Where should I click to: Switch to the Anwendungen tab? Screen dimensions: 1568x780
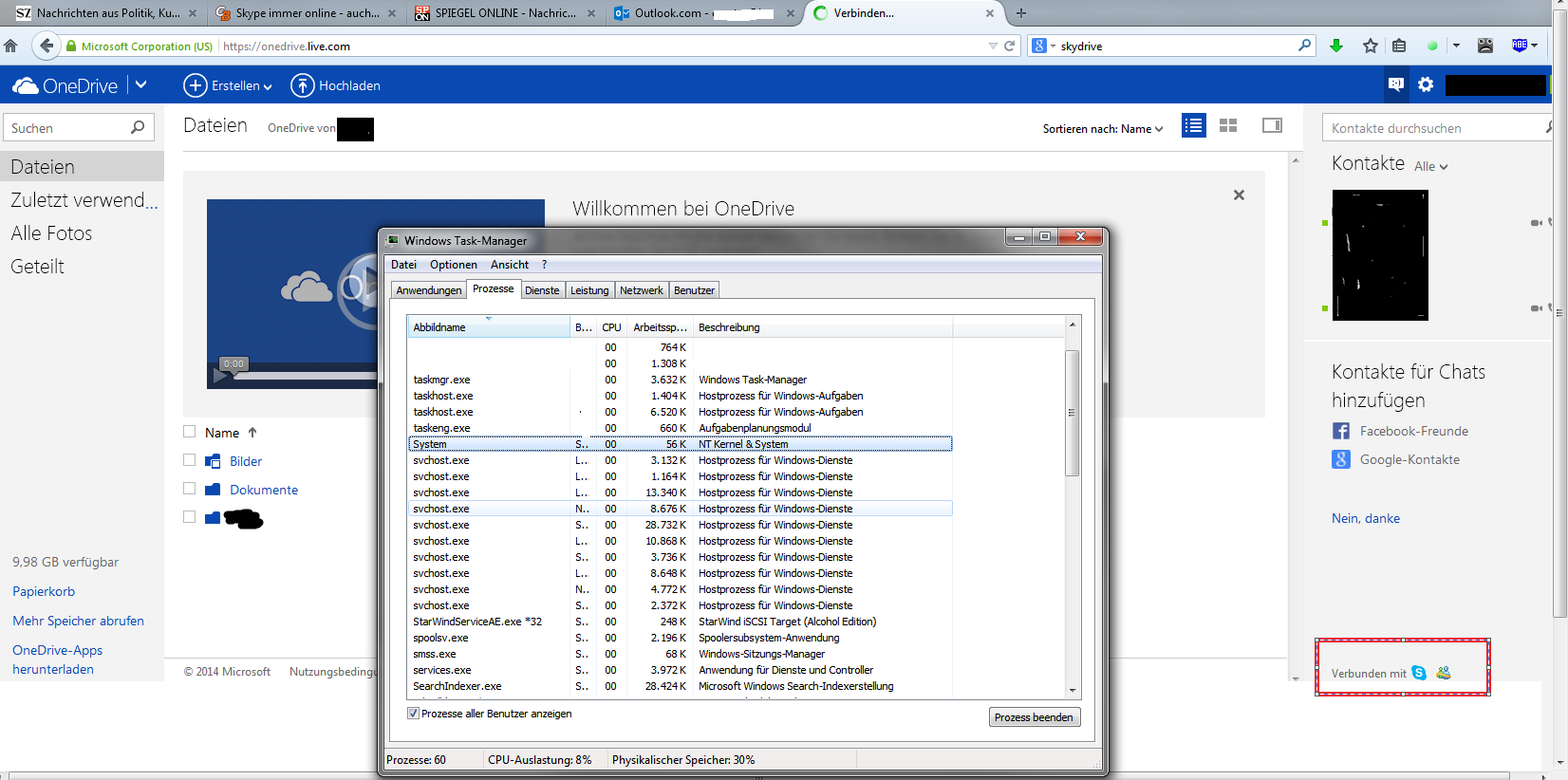(429, 290)
